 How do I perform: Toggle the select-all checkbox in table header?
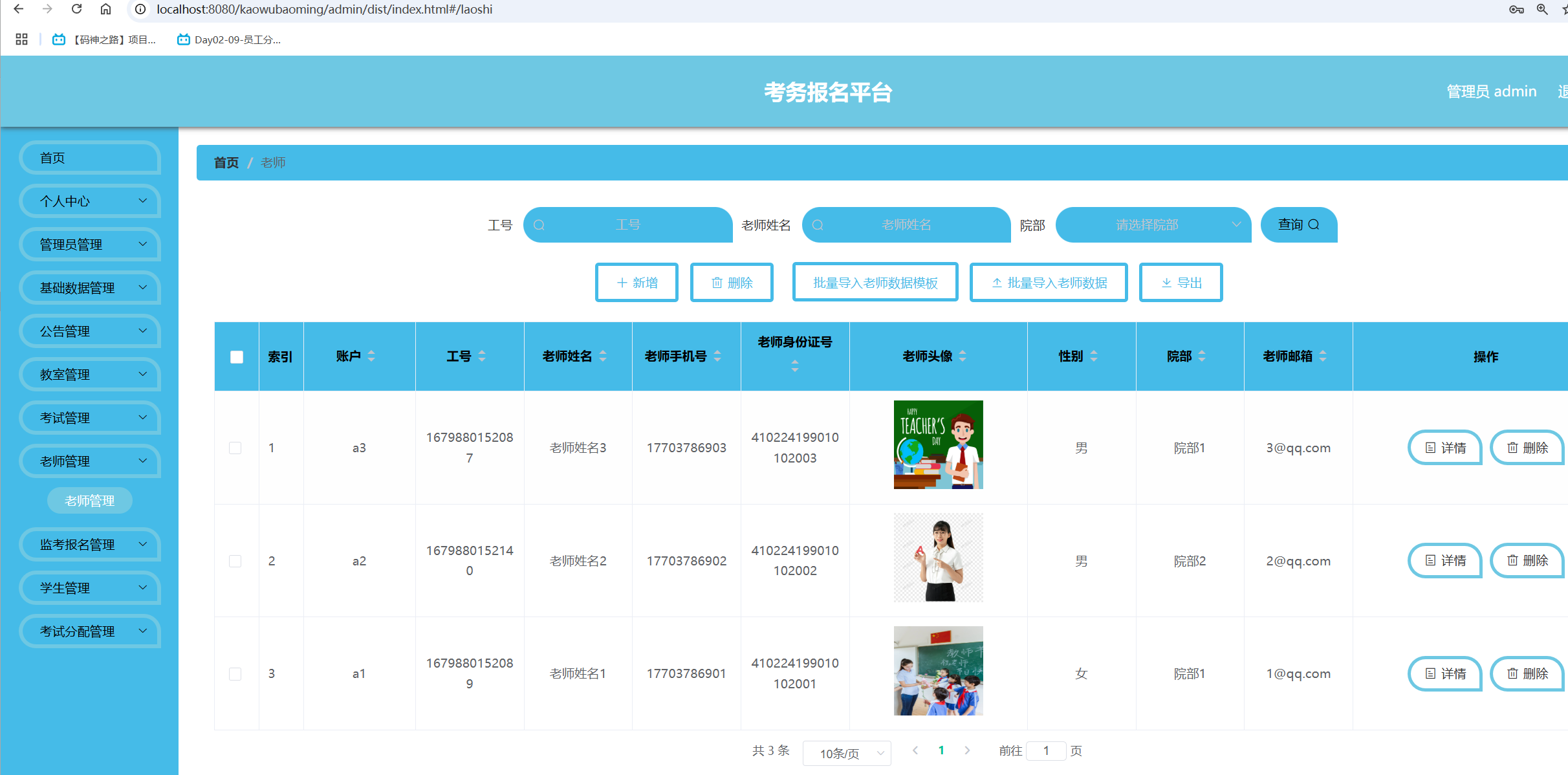pos(237,357)
